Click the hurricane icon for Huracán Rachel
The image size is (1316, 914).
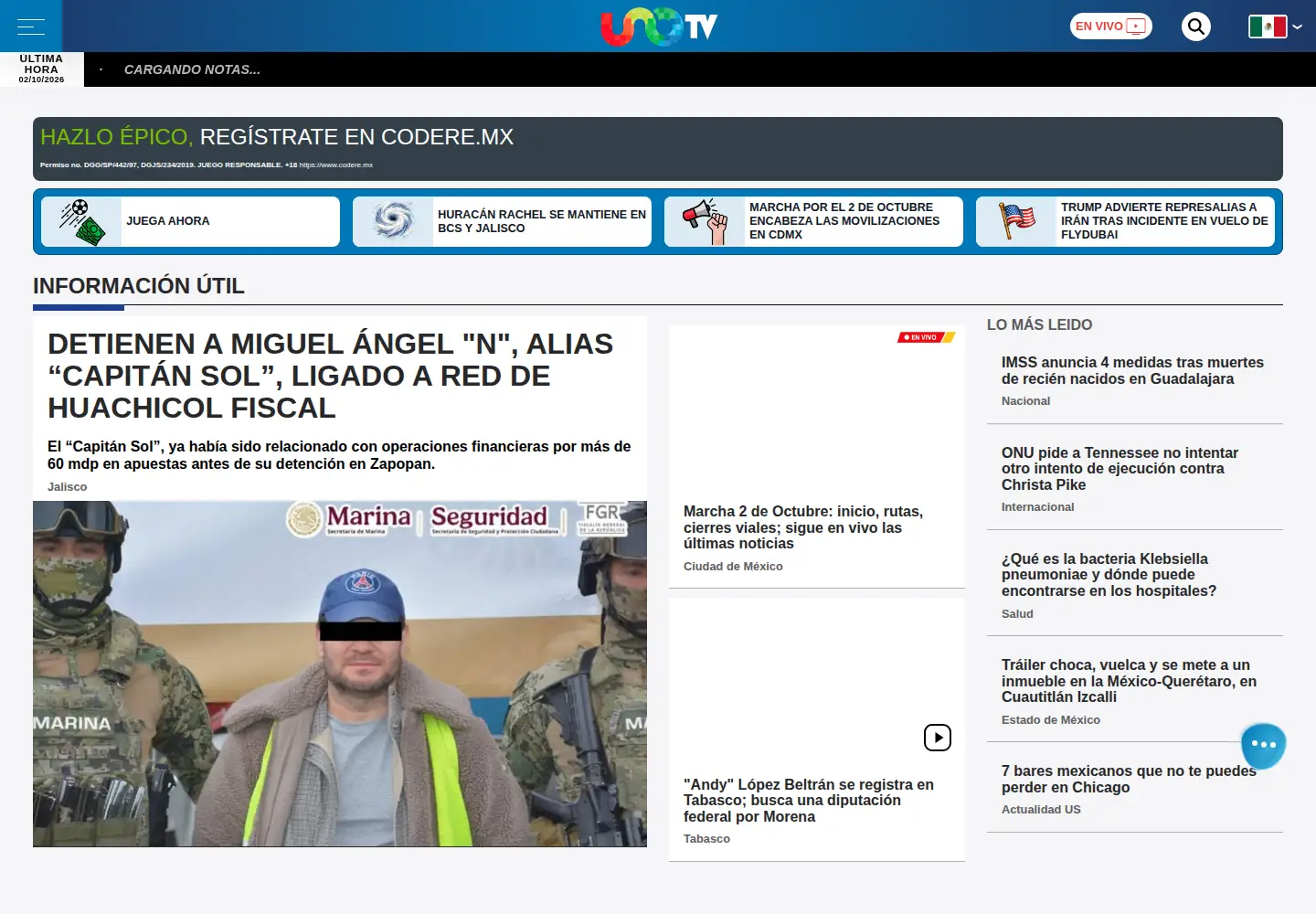pos(393,222)
